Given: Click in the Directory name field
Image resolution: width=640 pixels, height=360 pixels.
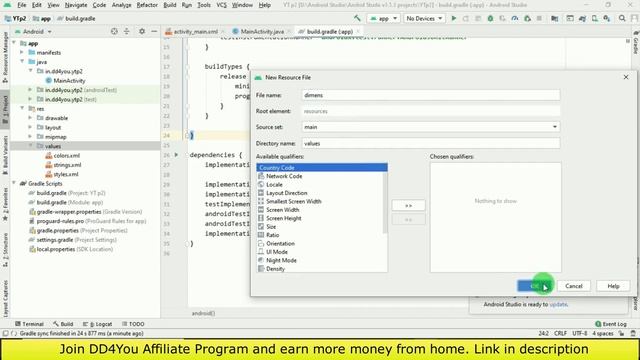Looking at the screenshot, I should tap(431, 143).
